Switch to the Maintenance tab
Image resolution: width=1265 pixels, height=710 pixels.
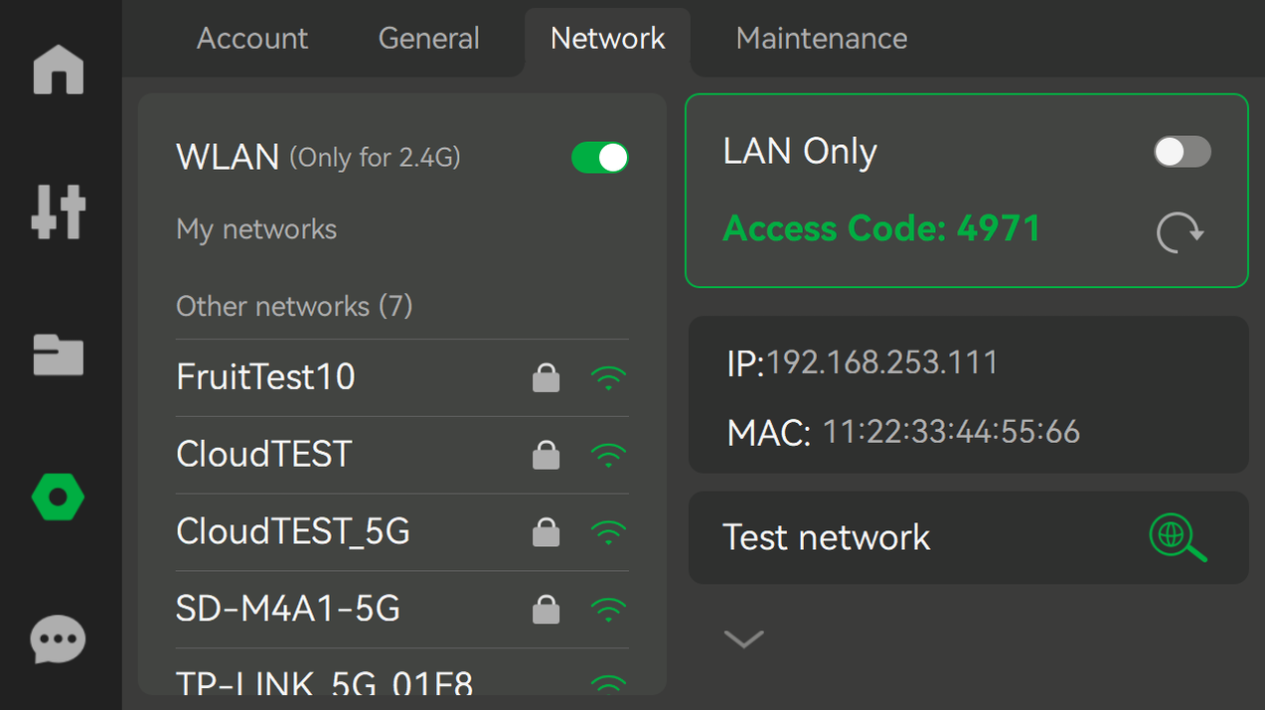click(822, 39)
